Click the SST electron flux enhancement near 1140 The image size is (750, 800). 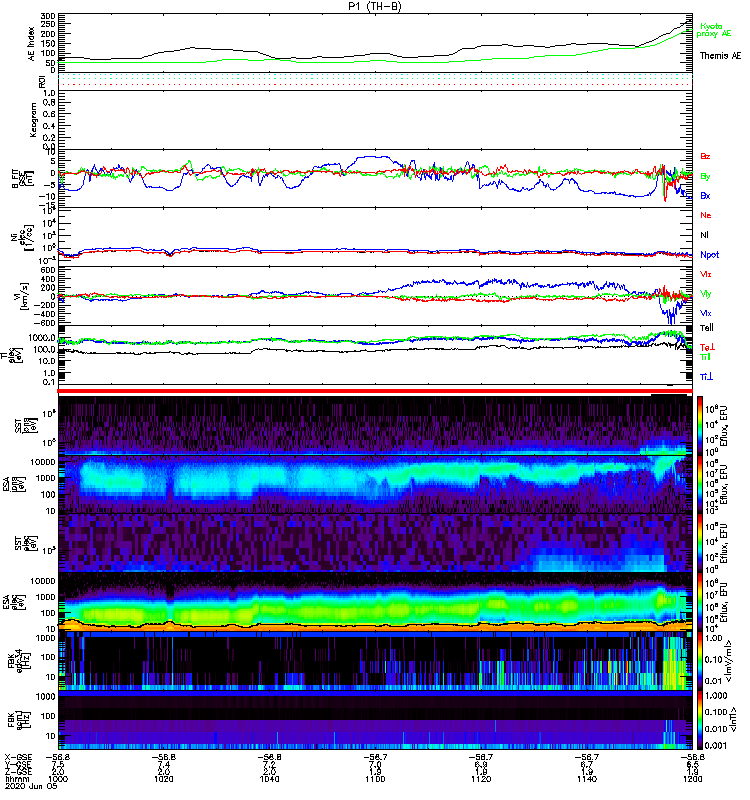coord(597,561)
